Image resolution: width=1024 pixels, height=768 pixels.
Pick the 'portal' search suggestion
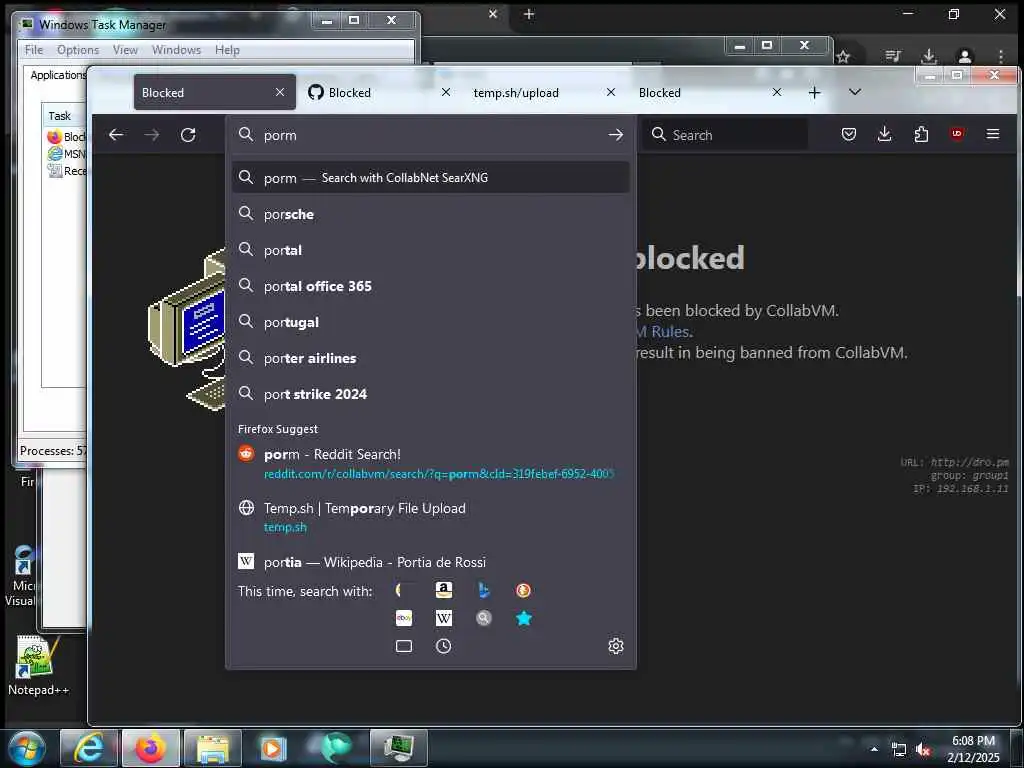pyautogui.click(x=430, y=250)
